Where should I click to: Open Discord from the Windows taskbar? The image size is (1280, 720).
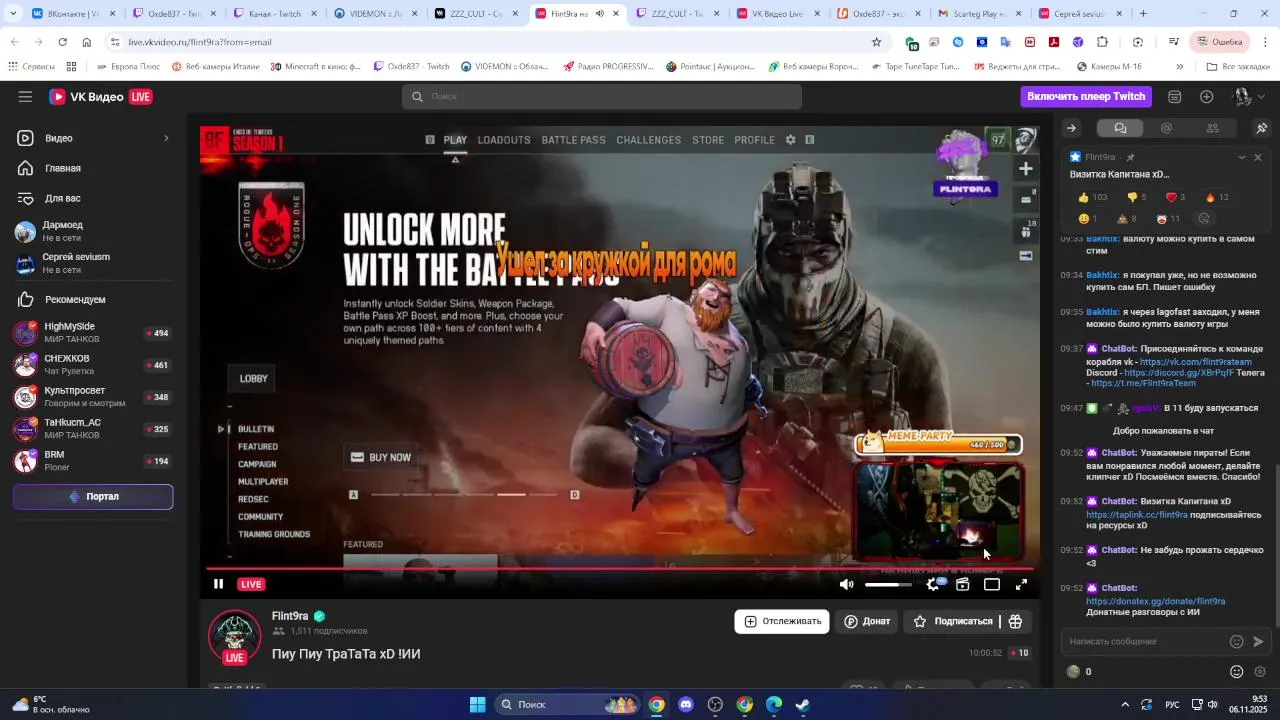[x=685, y=704]
